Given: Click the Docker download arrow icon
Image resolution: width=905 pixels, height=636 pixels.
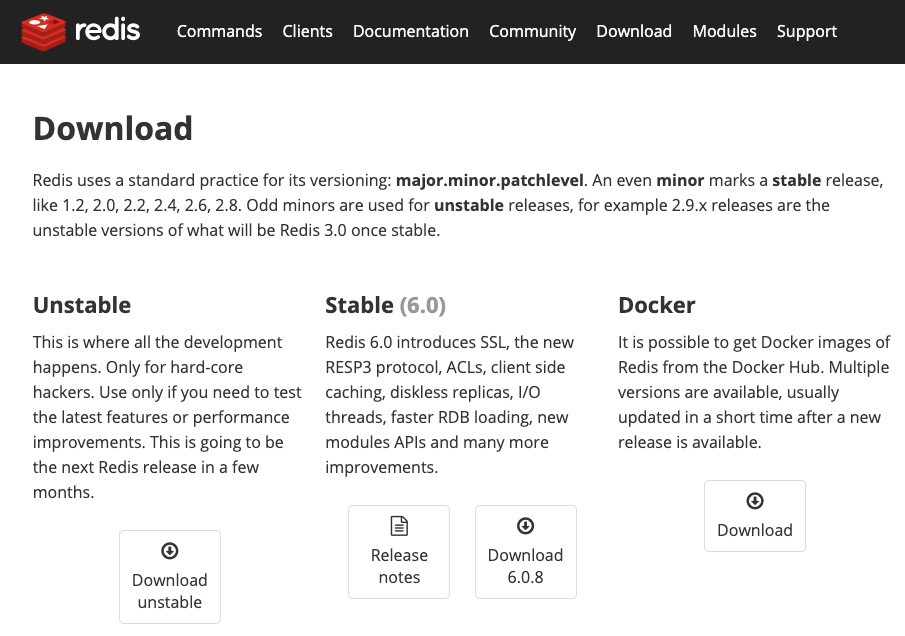Looking at the screenshot, I should [x=755, y=501].
